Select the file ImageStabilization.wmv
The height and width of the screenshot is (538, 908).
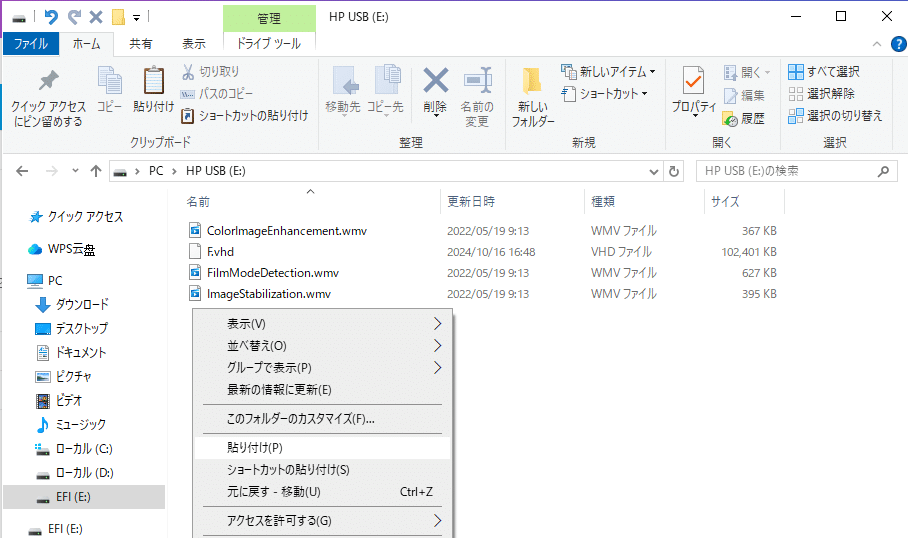[269, 294]
